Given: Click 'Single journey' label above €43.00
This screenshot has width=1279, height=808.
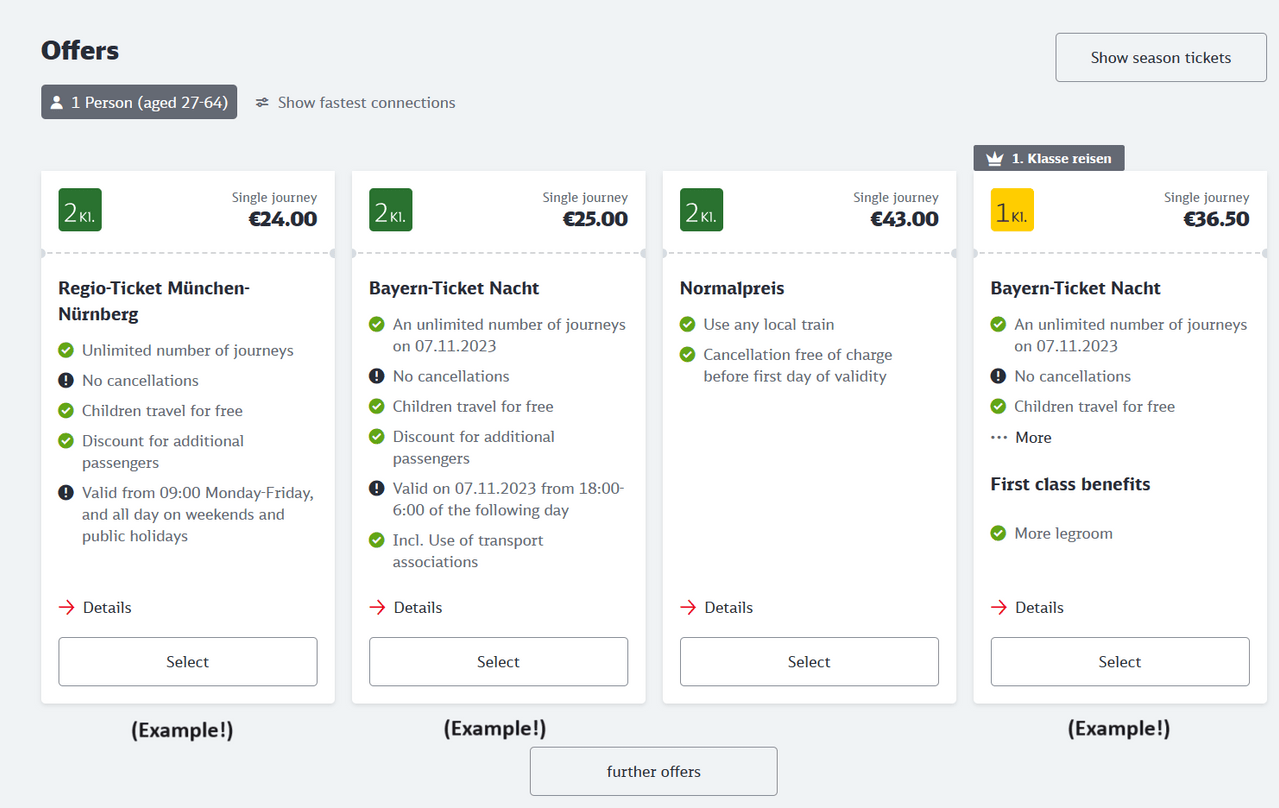Looking at the screenshot, I should tap(896, 197).
